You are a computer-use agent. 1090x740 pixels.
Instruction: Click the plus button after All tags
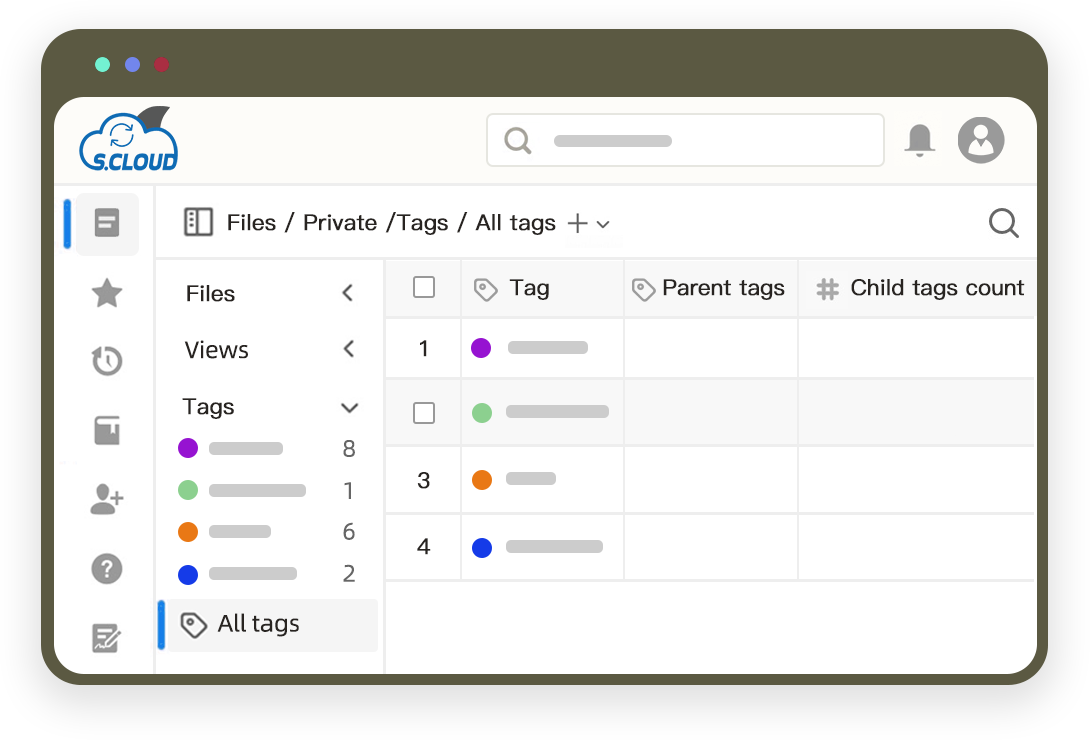[x=577, y=223]
